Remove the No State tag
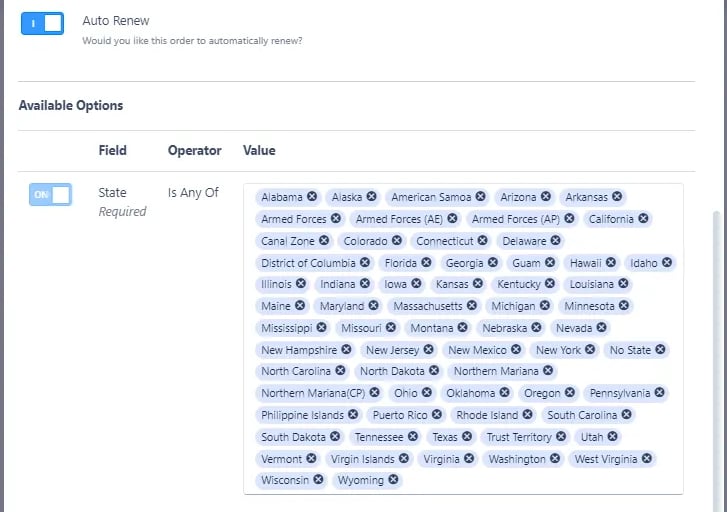Viewport: 727px width, 512px height. click(x=661, y=350)
